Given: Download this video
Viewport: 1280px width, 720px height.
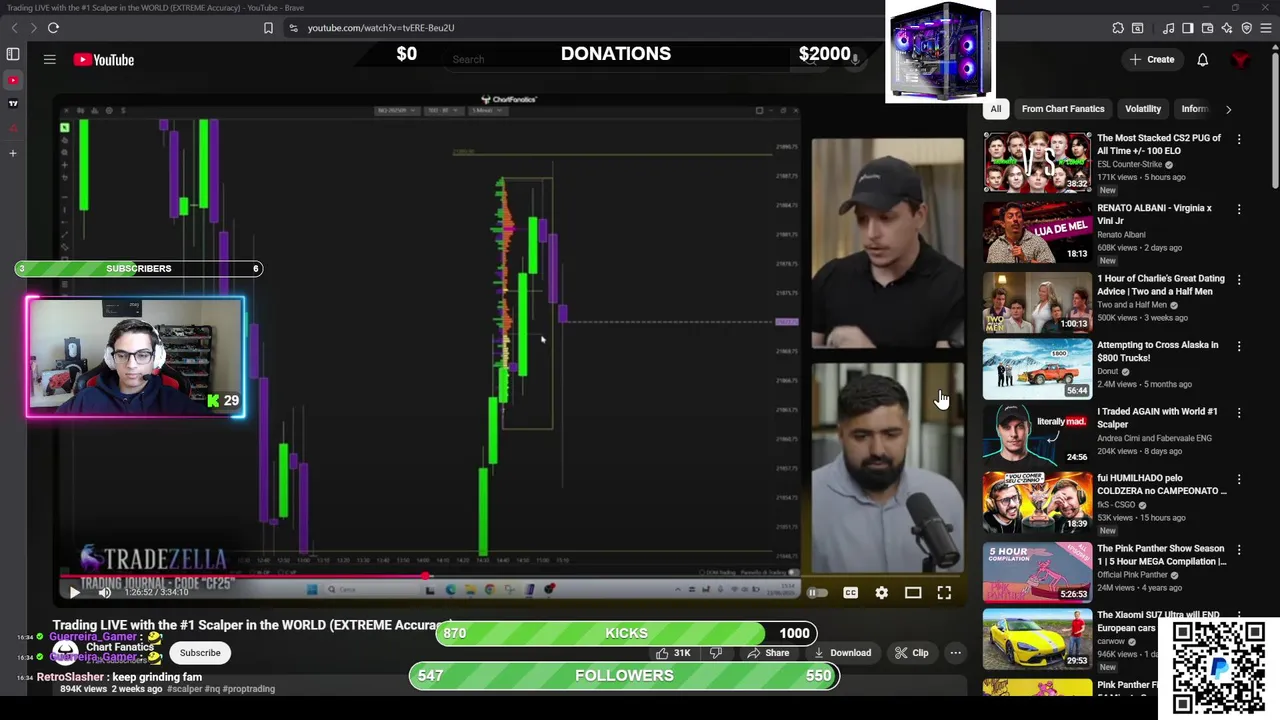Looking at the screenshot, I should [x=842, y=653].
